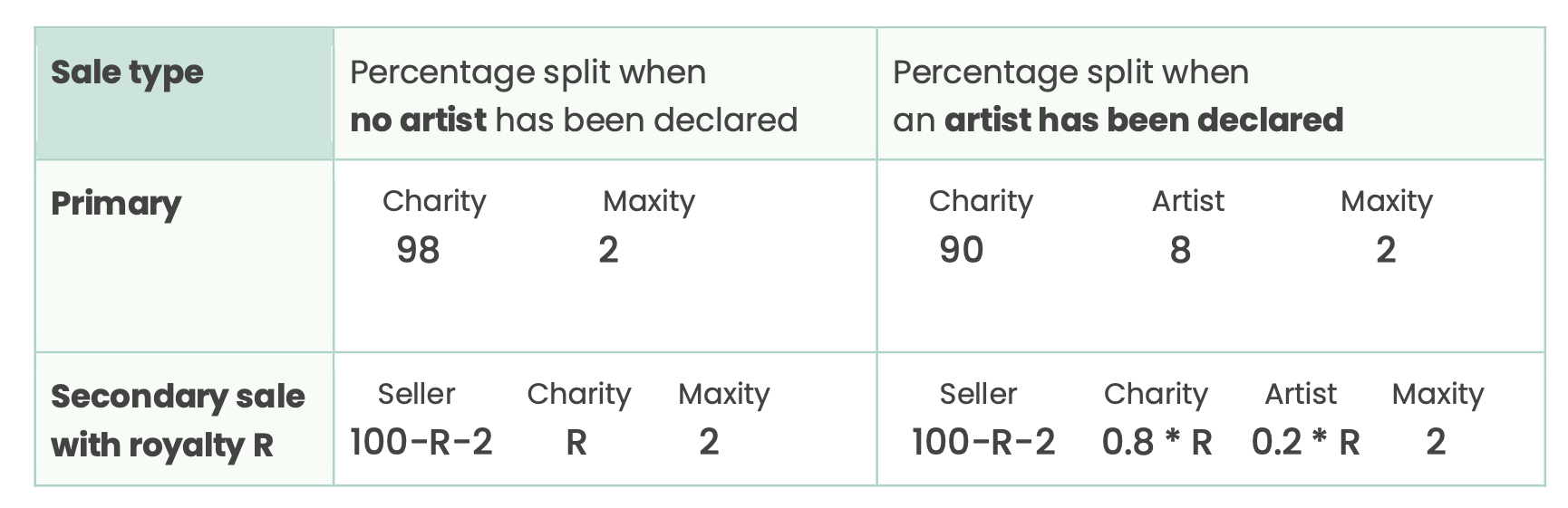Click the Charity value R
This screenshot has width=1568, height=508.
click(x=576, y=442)
